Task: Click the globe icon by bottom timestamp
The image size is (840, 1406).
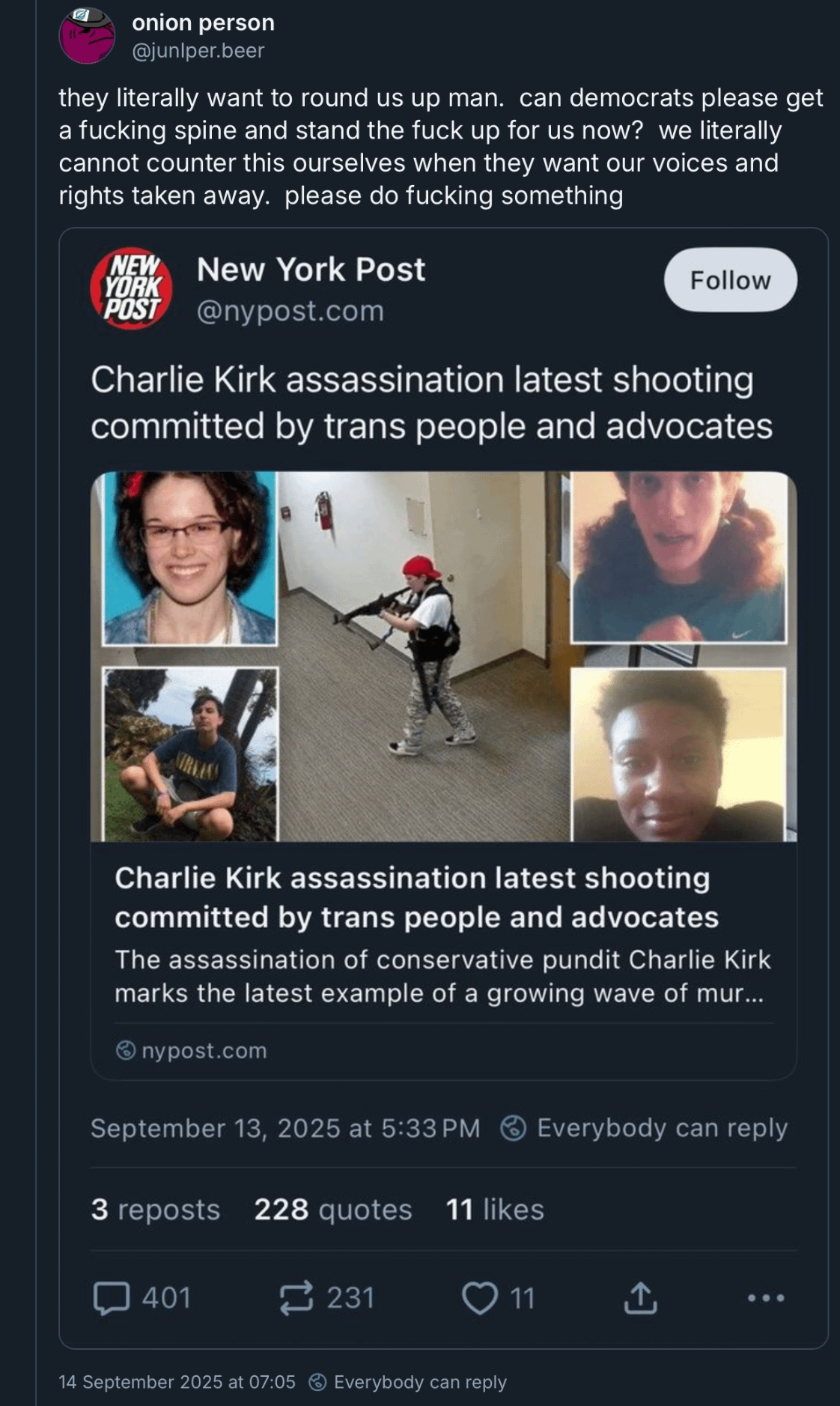Action: click(x=317, y=1382)
